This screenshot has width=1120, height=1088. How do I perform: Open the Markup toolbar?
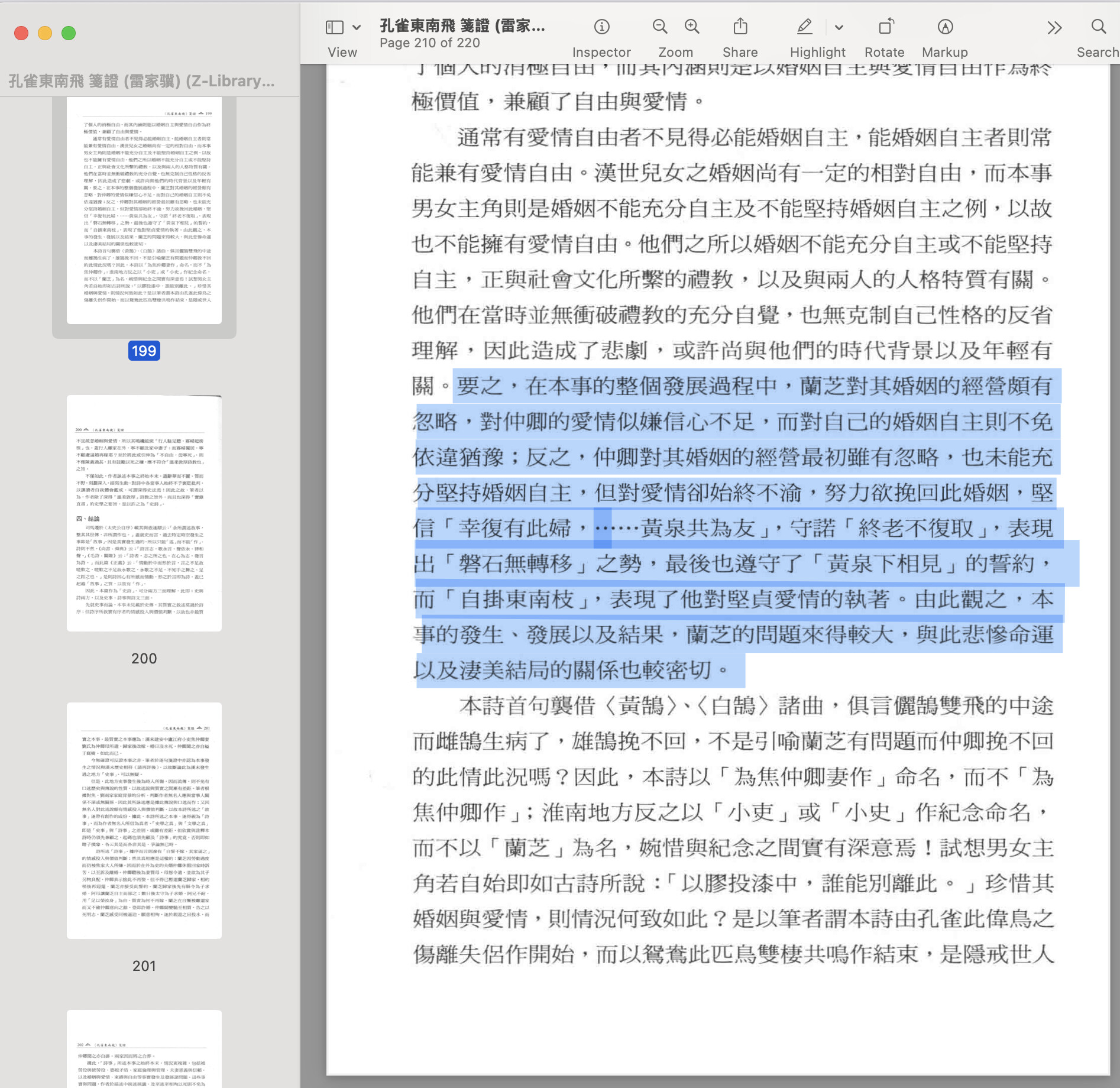tap(944, 27)
